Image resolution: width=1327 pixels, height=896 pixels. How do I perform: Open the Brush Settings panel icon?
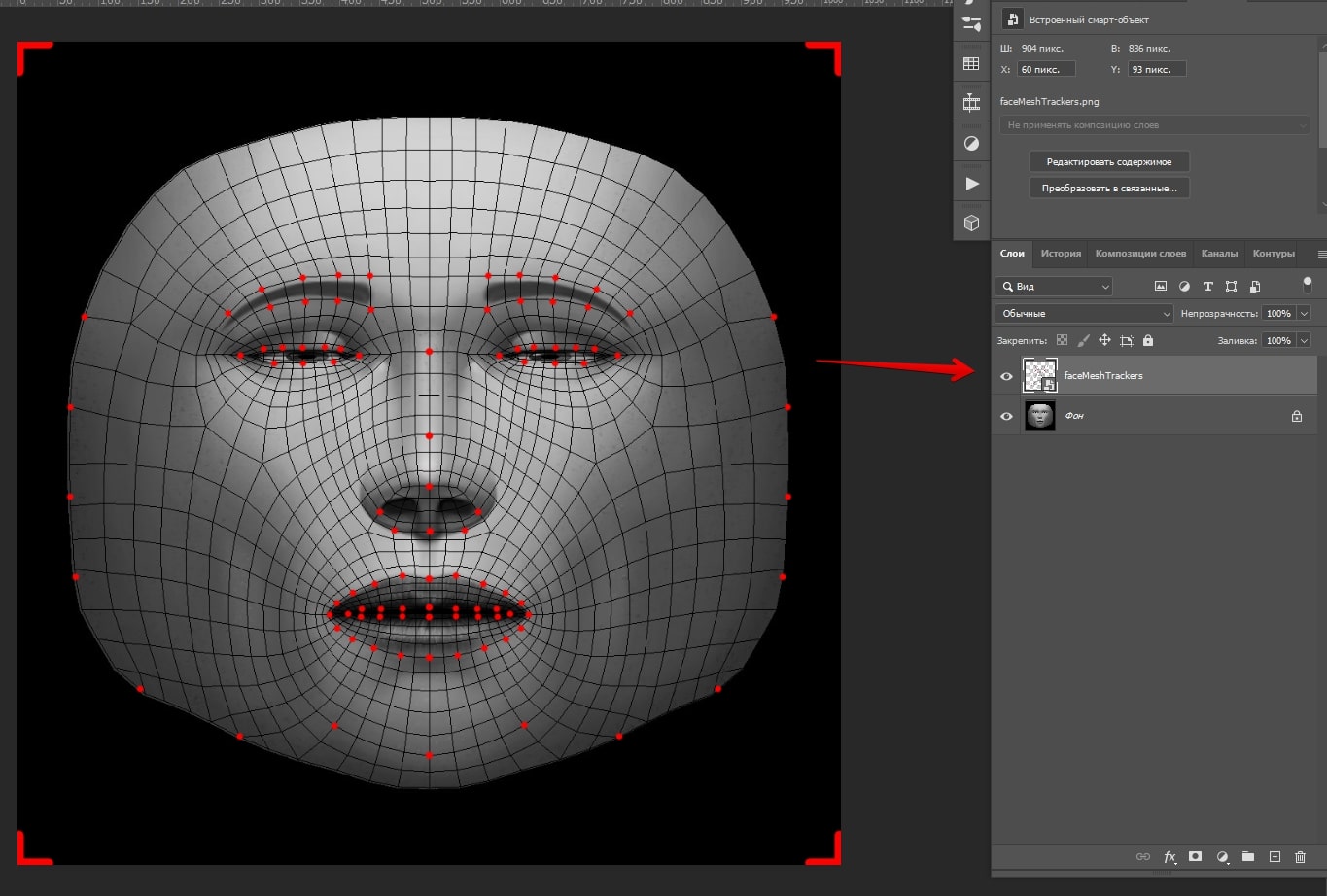click(x=971, y=23)
